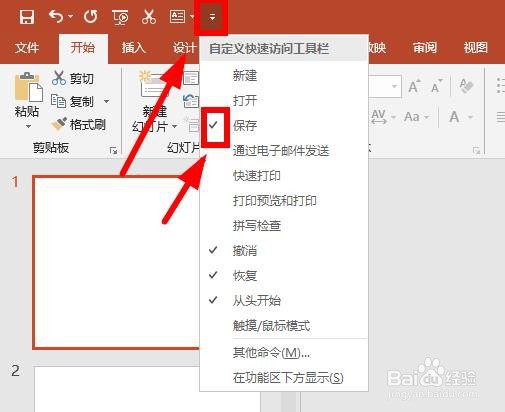Choose 在功能区下方显示(S)
The width and height of the screenshot is (505, 412).
coord(284,378)
